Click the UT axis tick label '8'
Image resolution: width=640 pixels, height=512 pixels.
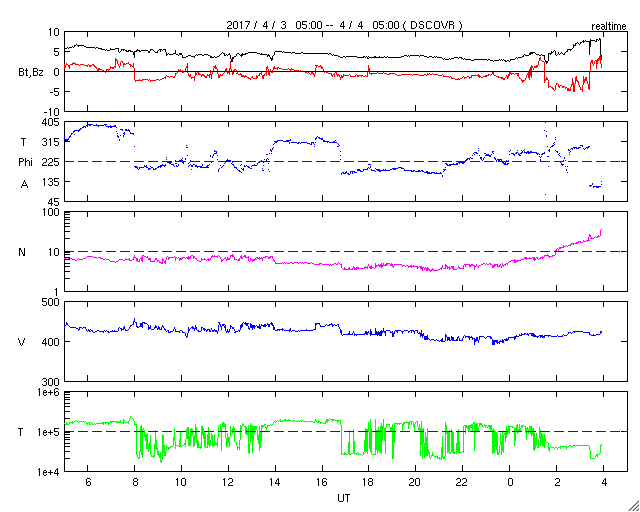pyautogui.click(x=135, y=482)
